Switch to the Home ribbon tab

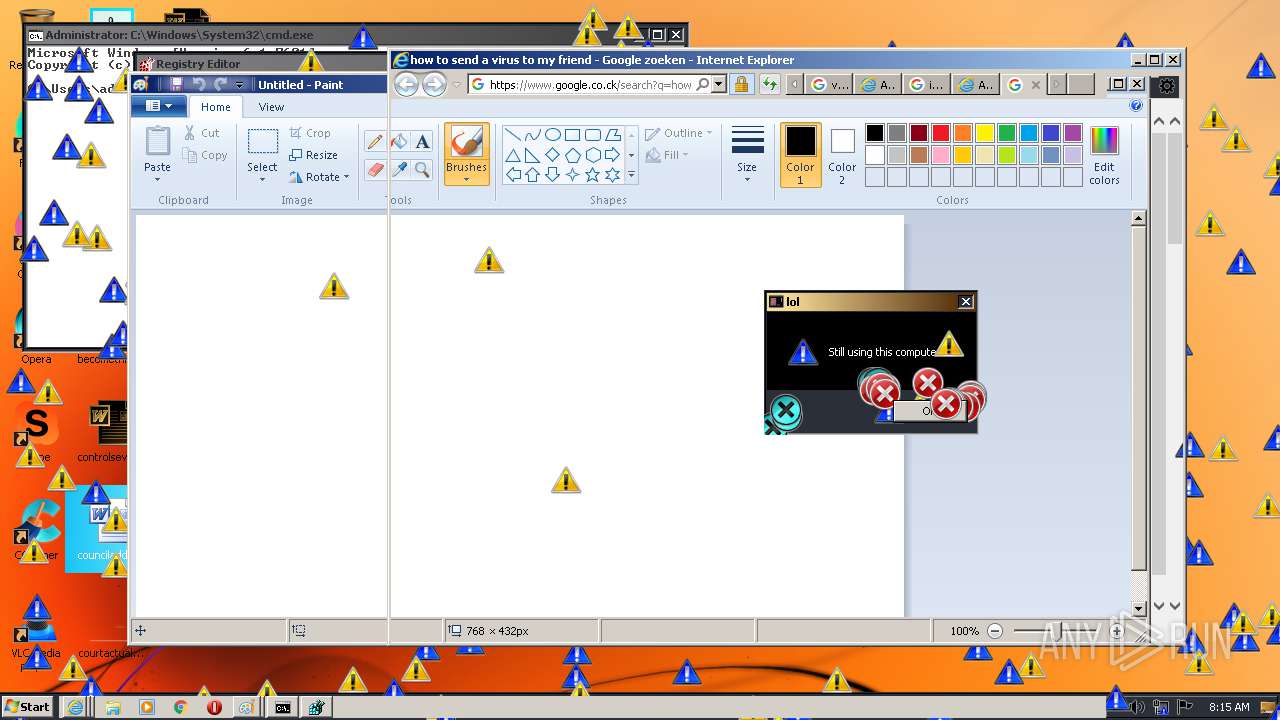(x=216, y=107)
